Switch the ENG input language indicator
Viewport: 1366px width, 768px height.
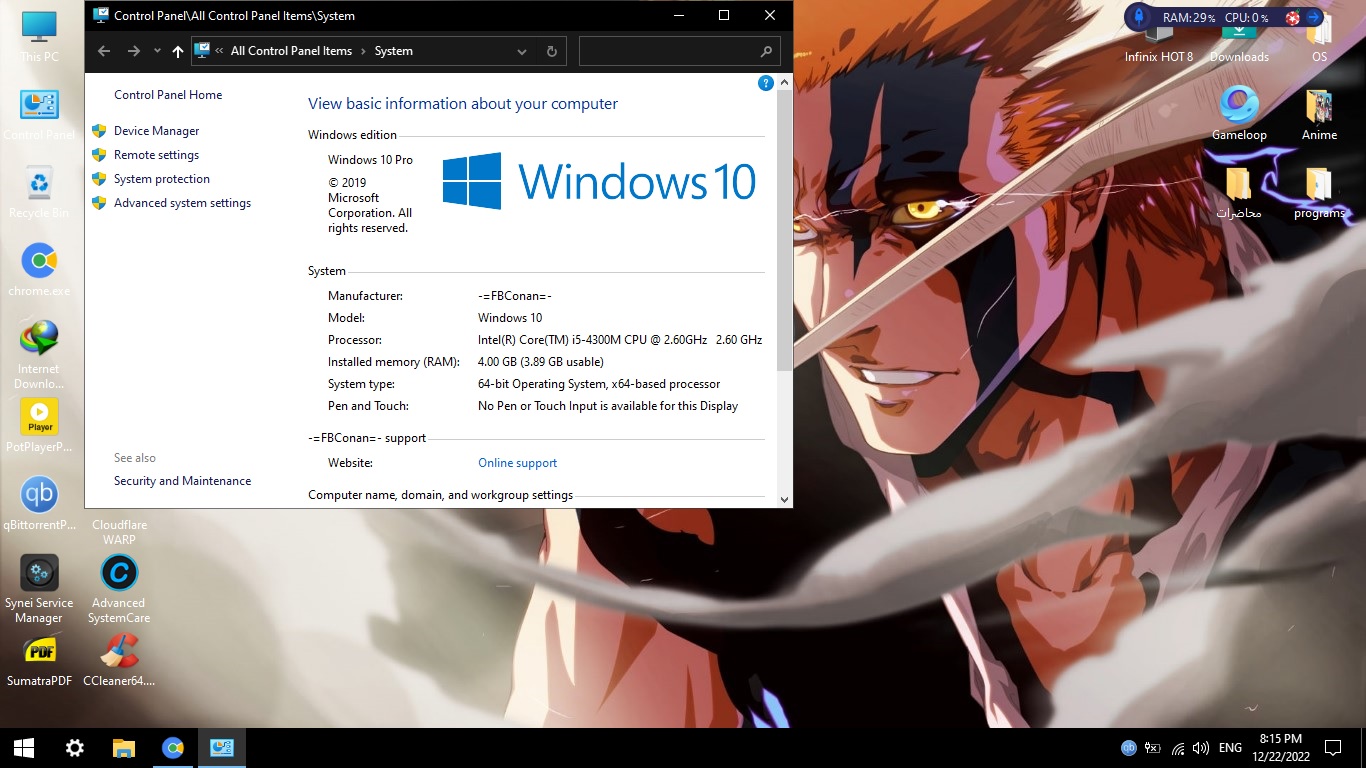tap(1230, 747)
